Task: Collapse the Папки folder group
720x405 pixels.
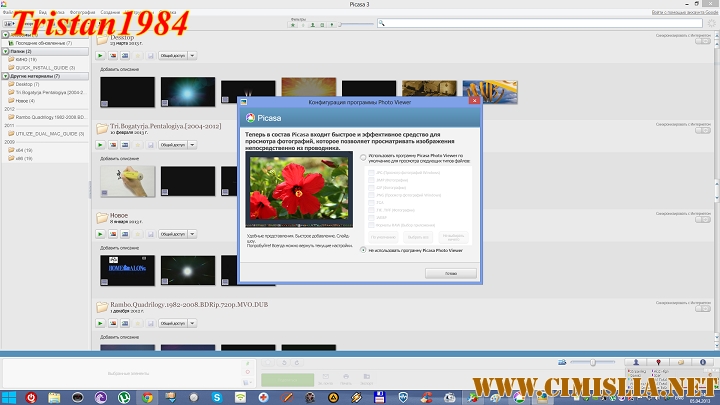Action: click(x=5, y=51)
